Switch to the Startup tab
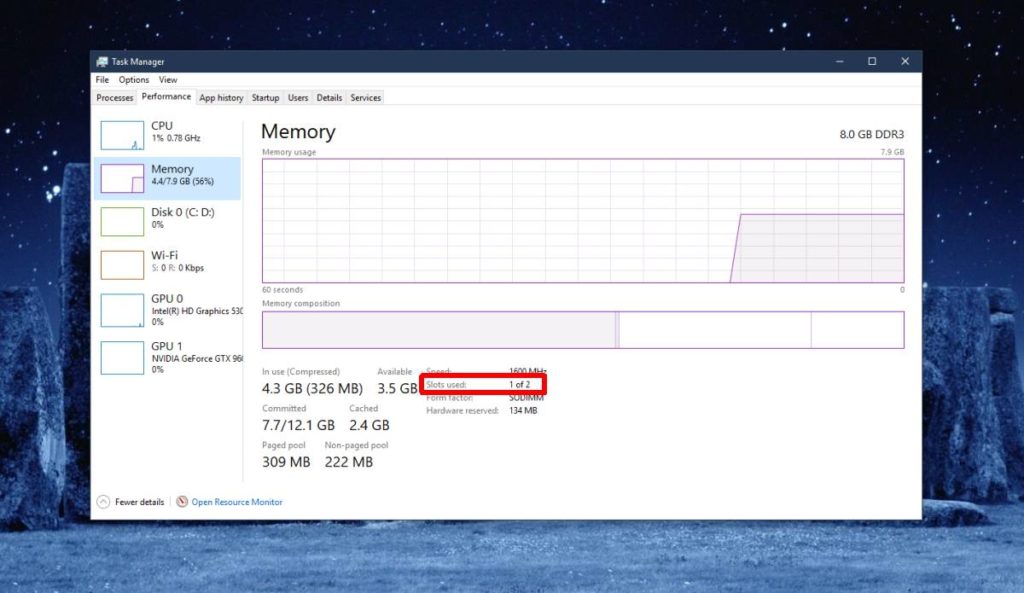 coord(265,97)
